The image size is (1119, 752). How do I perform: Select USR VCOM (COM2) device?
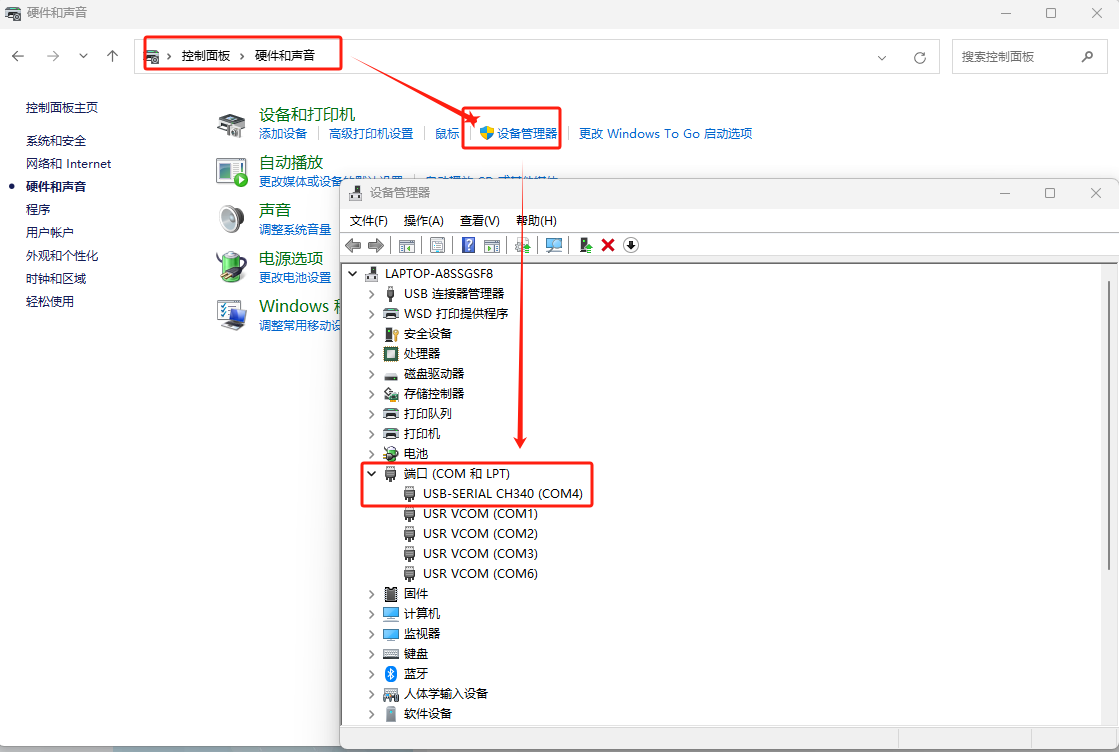(x=480, y=534)
